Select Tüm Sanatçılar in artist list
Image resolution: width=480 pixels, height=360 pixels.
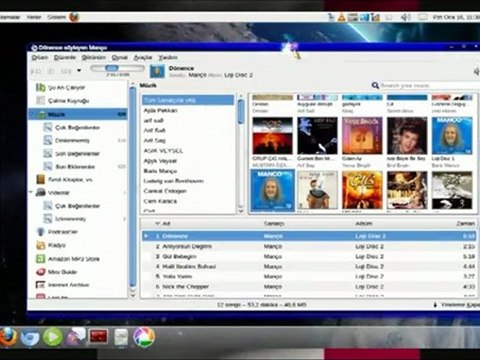188,100
